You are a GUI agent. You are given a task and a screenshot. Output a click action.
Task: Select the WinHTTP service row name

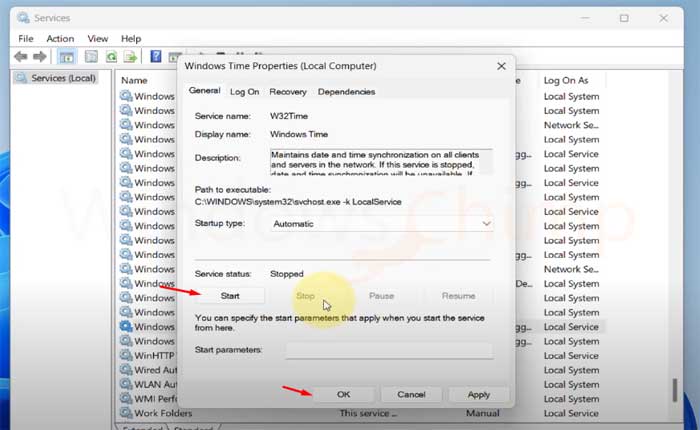[x=154, y=356]
